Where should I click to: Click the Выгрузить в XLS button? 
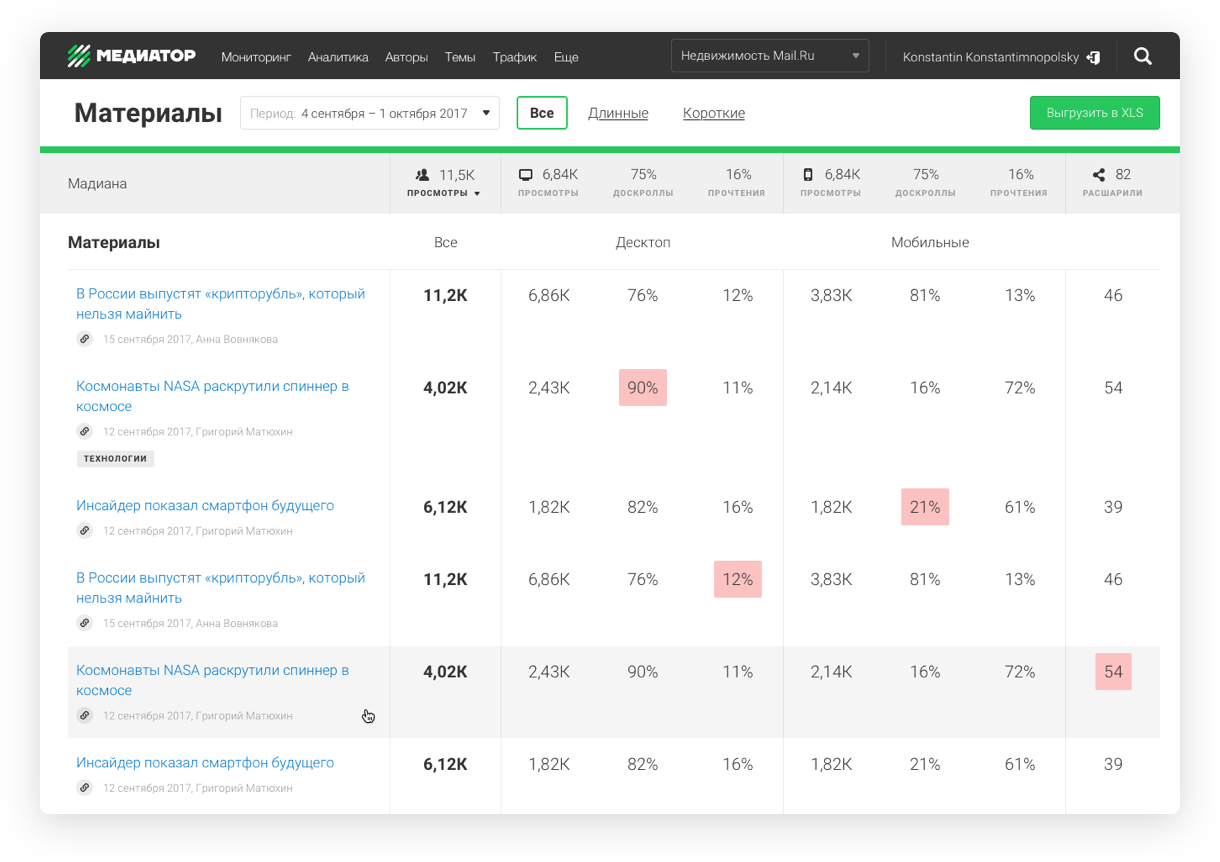[x=1094, y=113]
